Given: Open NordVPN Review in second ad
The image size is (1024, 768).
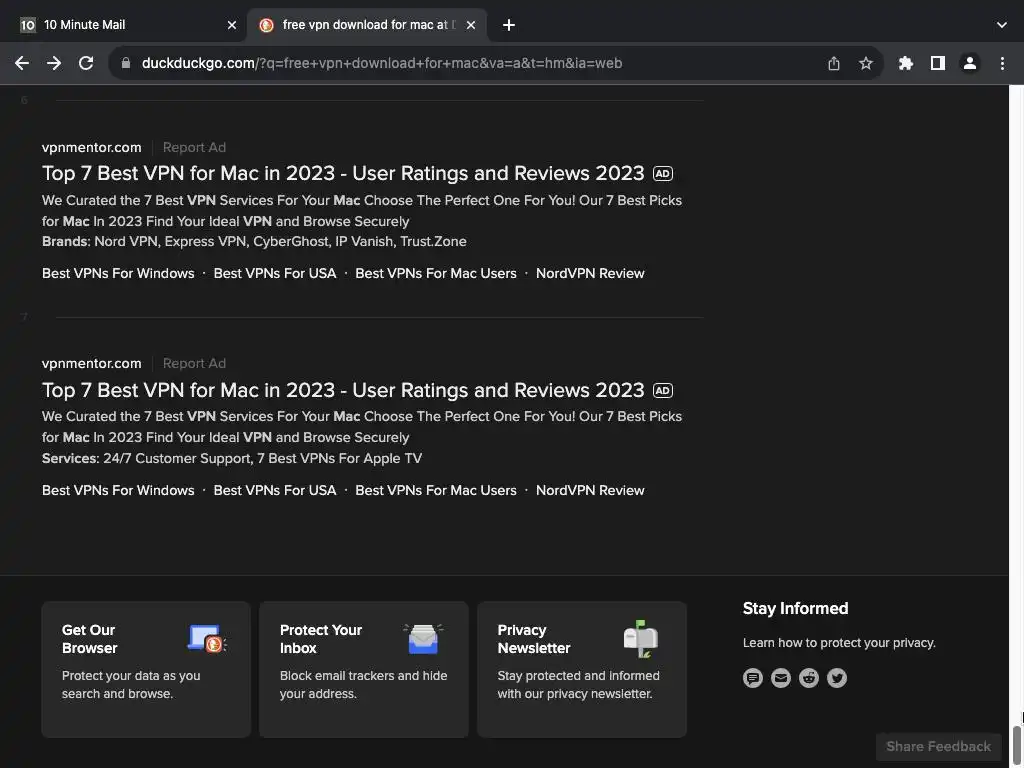Looking at the screenshot, I should [590, 490].
